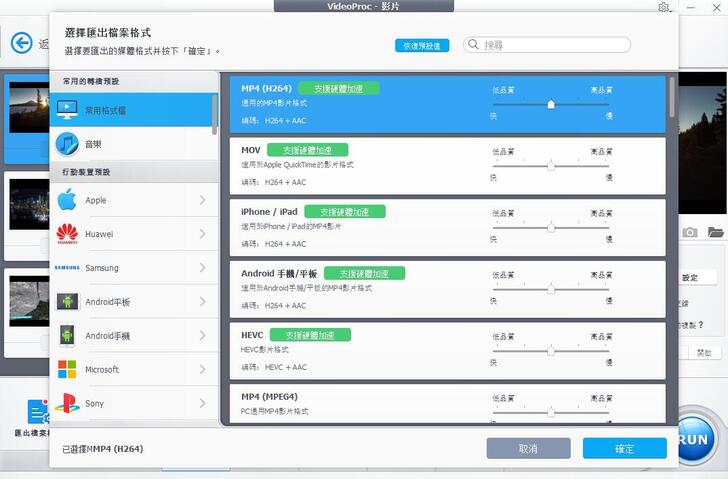Open settings gear in title bar

664,7
